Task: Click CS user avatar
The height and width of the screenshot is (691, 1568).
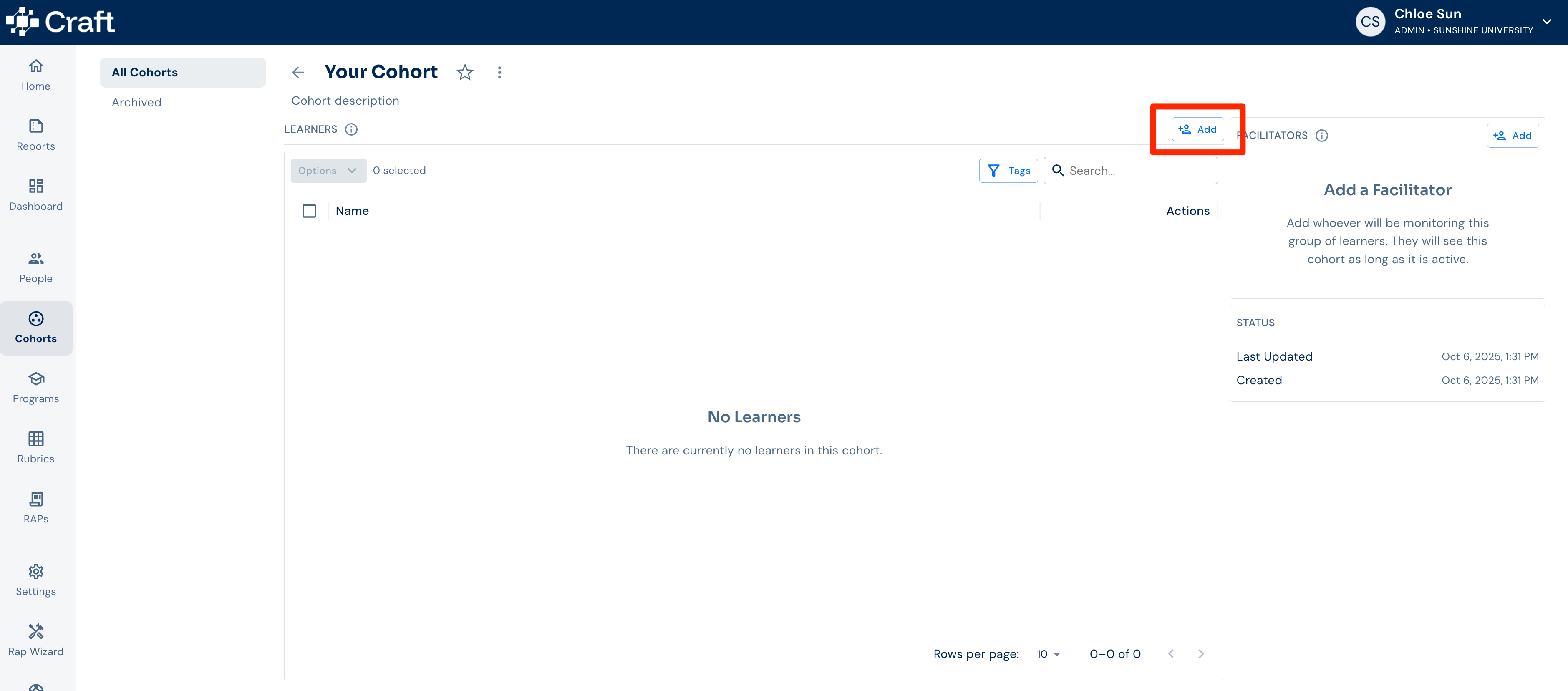Action: click(1370, 22)
